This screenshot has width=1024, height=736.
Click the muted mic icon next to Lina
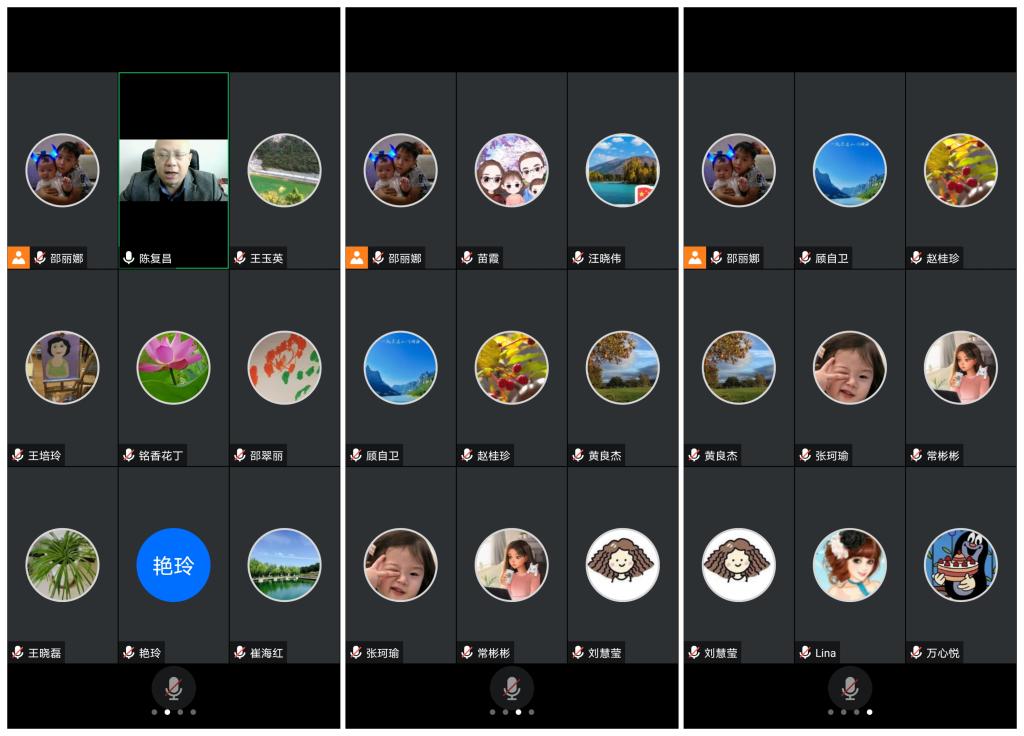click(x=805, y=653)
